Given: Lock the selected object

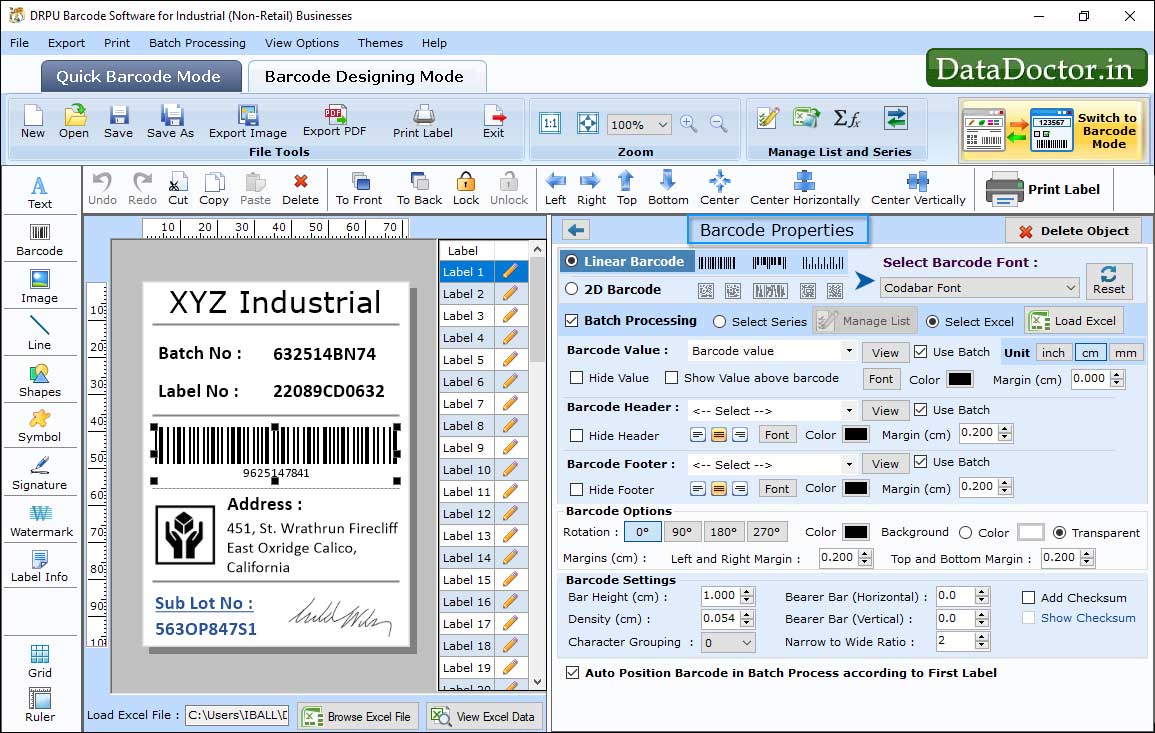Looking at the screenshot, I should [466, 189].
